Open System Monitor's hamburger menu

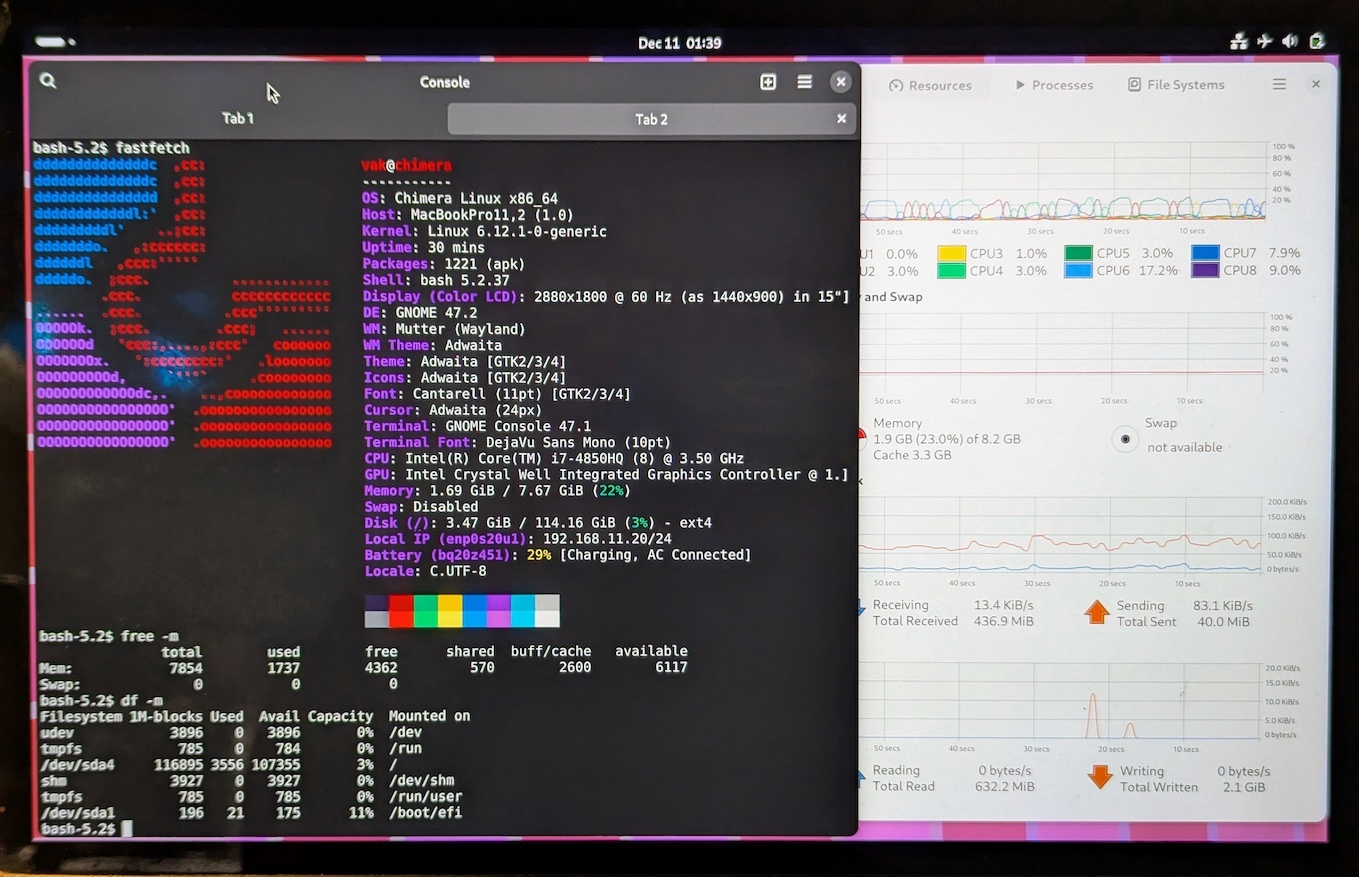pyautogui.click(x=1279, y=85)
